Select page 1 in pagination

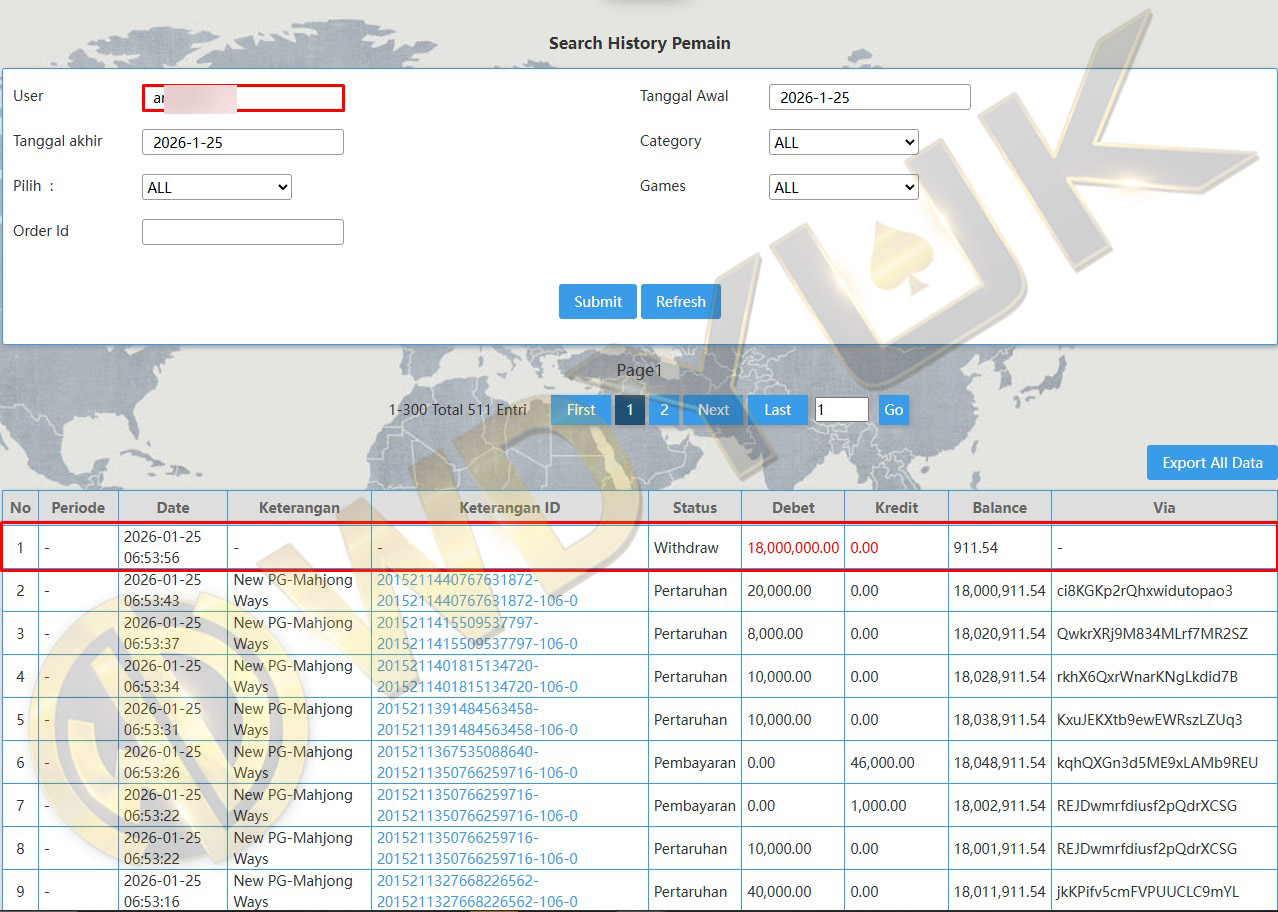[629, 410]
